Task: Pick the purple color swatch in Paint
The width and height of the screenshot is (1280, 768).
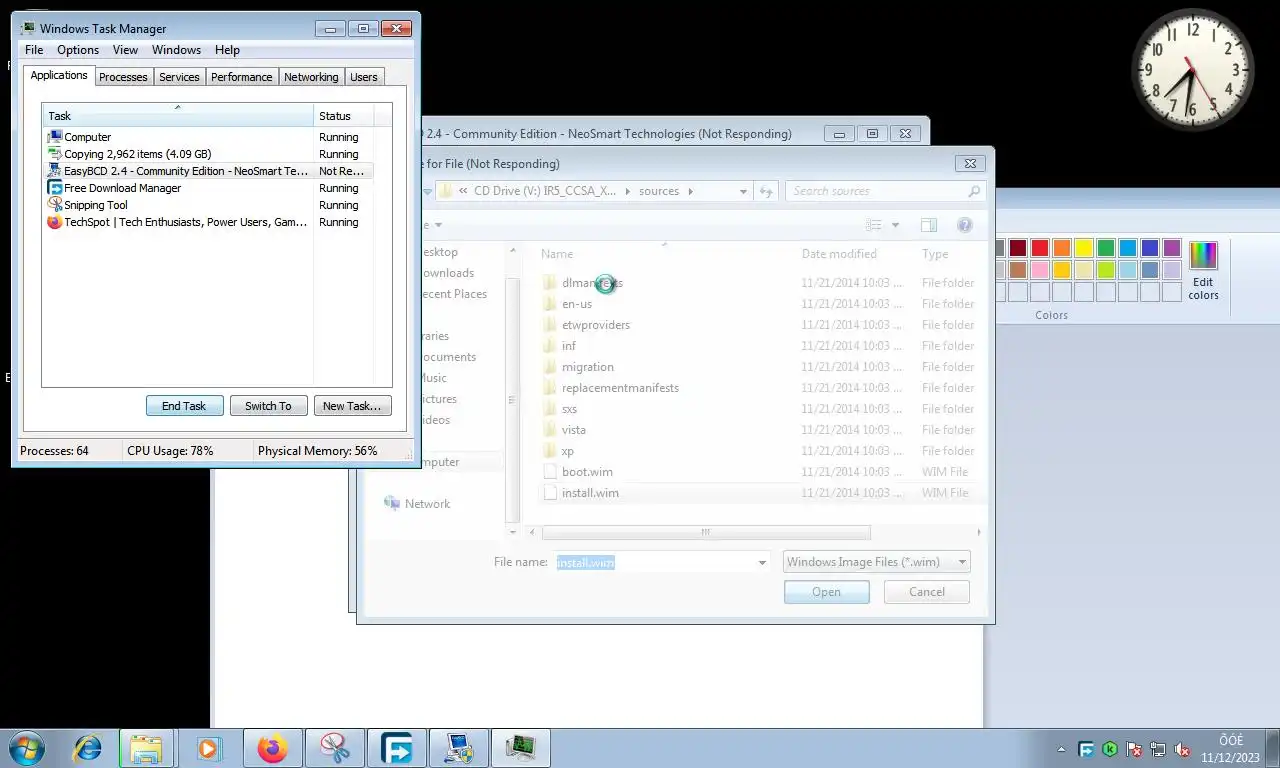Action: tap(1172, 248)
